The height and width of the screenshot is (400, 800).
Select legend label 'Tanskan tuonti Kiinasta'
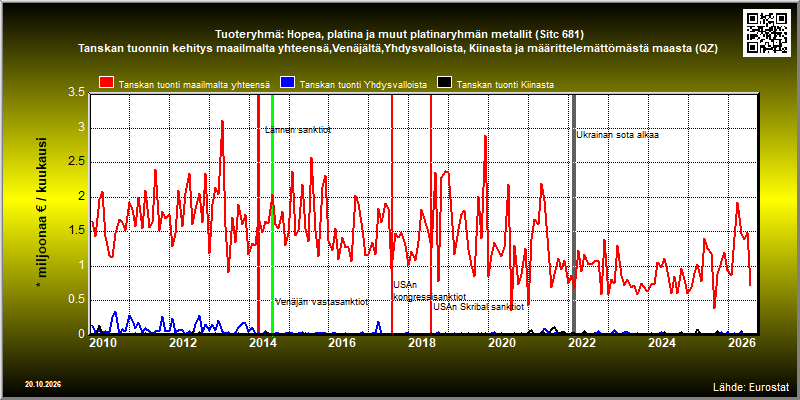point(505,85)
